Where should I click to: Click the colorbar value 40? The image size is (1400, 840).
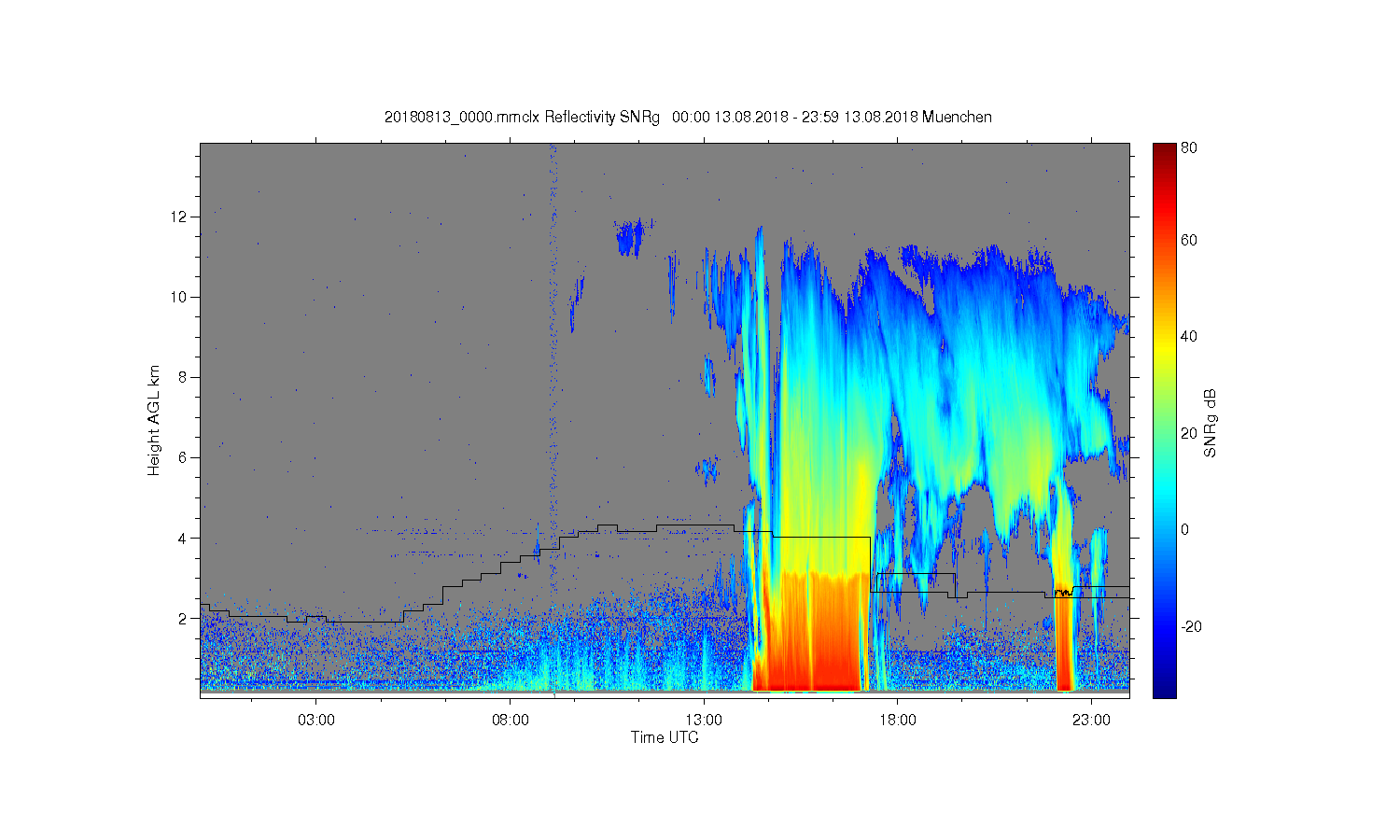tap(1189, 336)
